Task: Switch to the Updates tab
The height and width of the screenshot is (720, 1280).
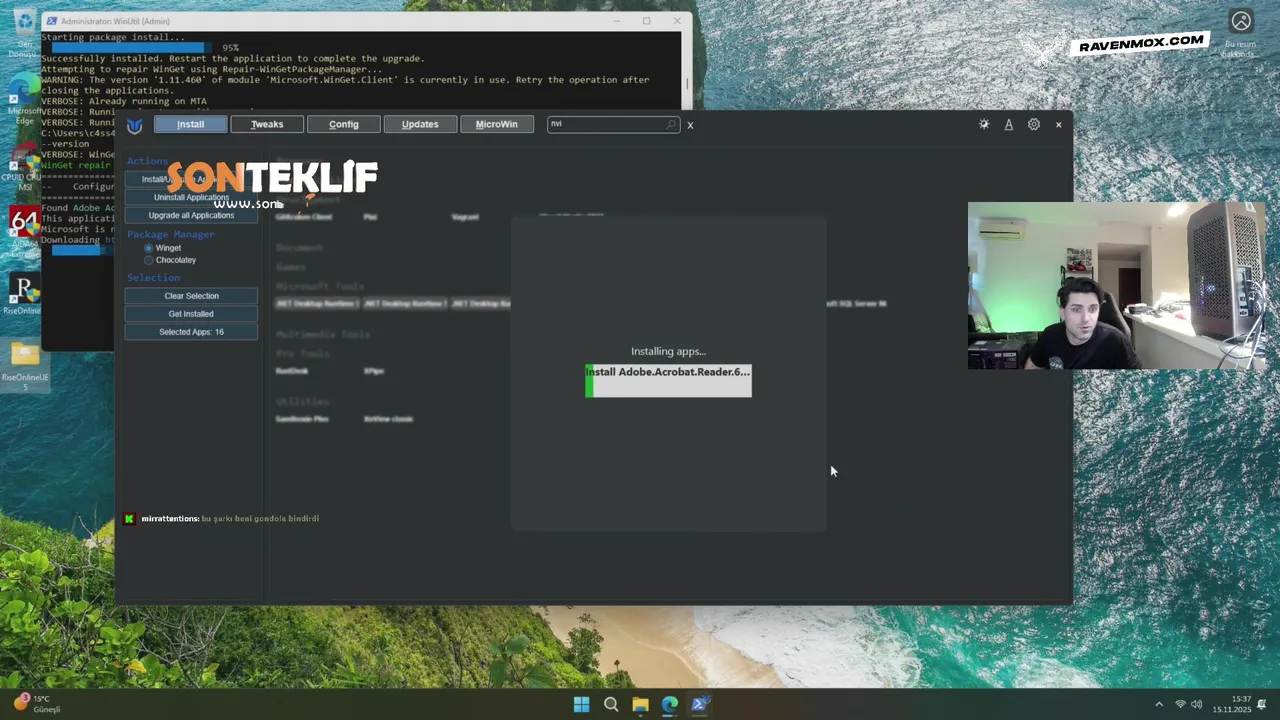Action: tap(420, 124)
